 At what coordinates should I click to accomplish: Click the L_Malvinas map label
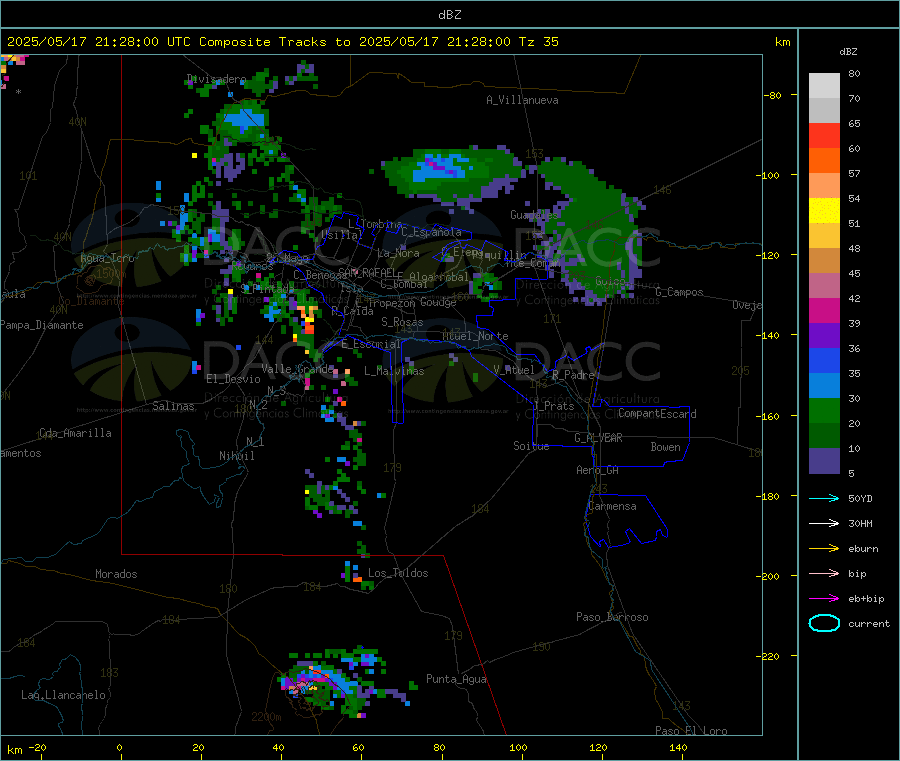pos(394,371)
